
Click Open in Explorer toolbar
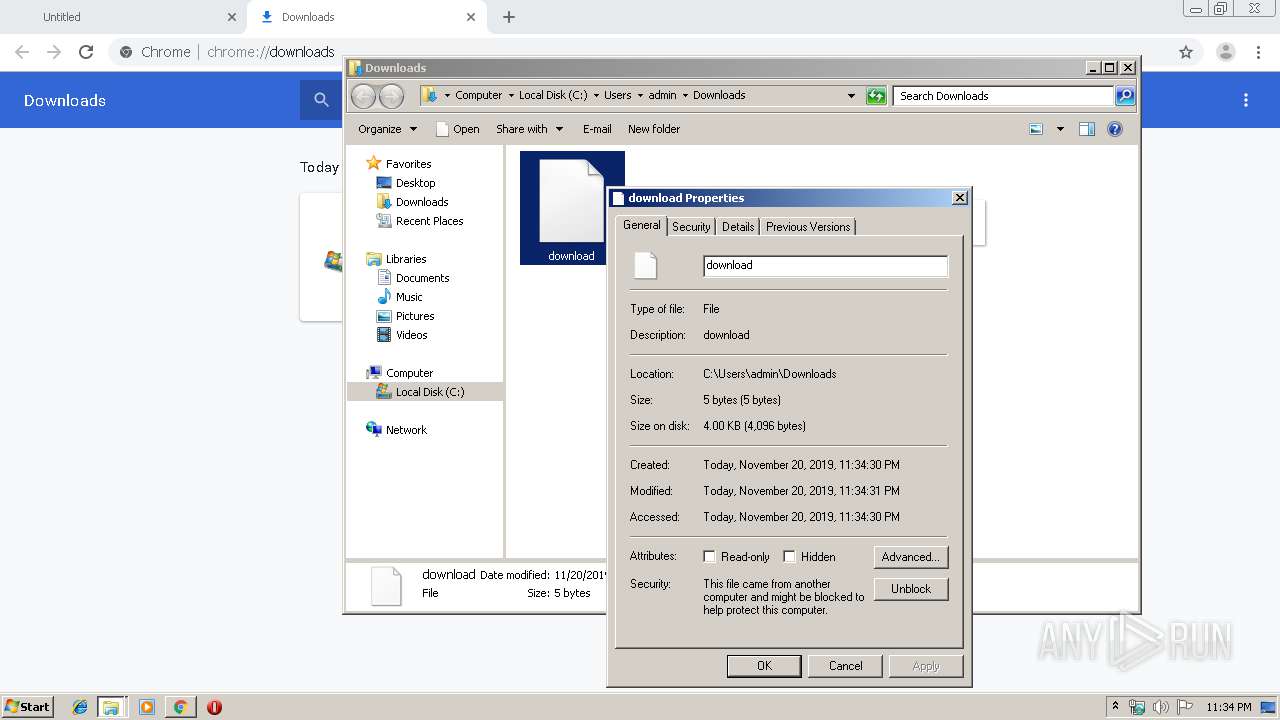458,129
